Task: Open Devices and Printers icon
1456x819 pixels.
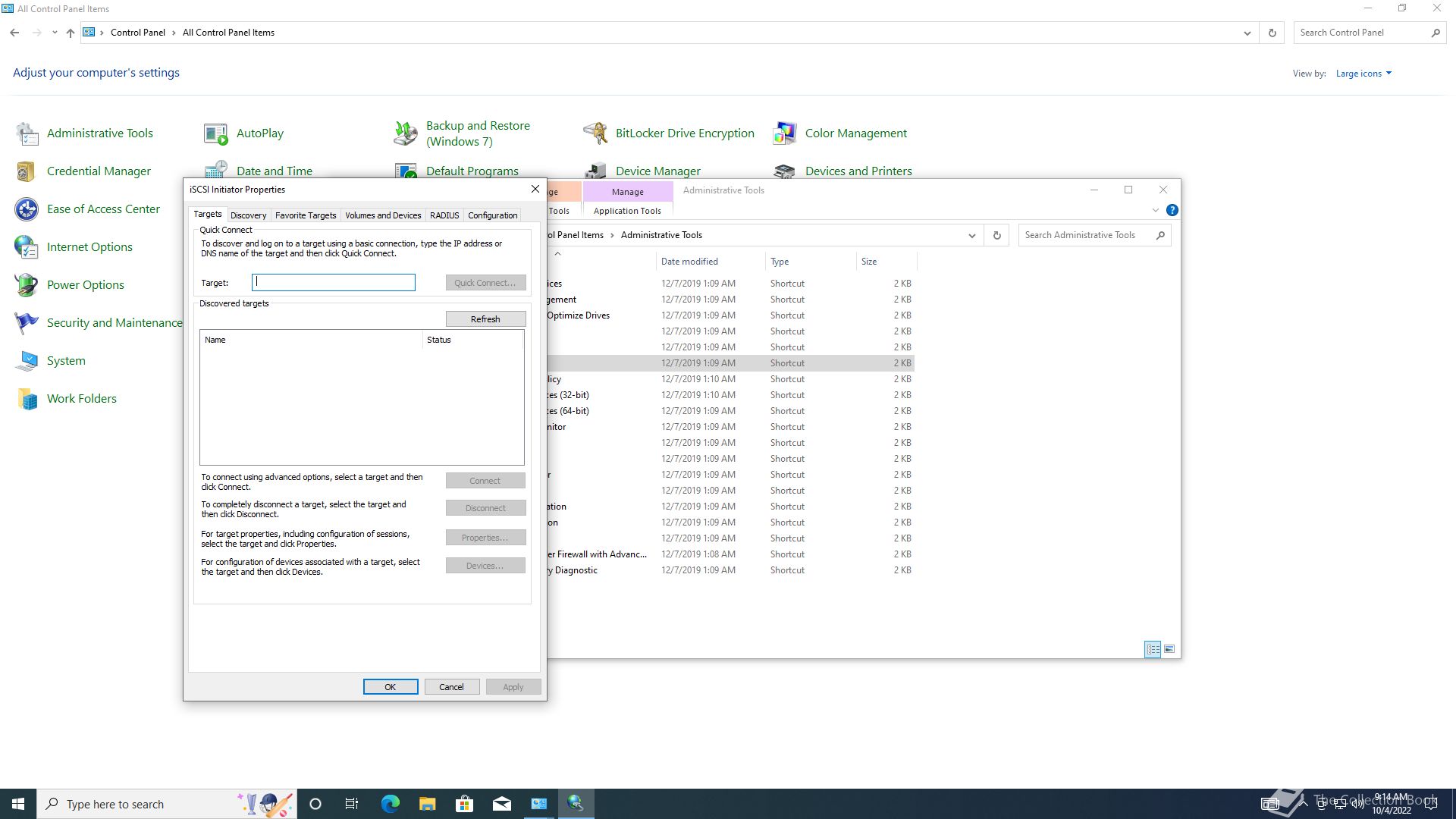Action: click(x=785, y=170)
